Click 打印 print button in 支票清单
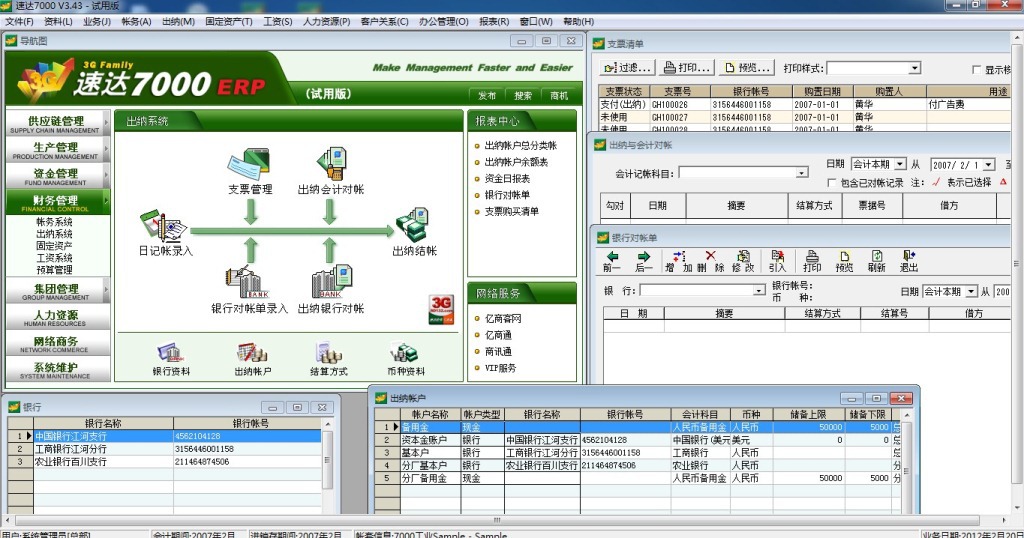Screen dimensions: 1024x538 686,68
